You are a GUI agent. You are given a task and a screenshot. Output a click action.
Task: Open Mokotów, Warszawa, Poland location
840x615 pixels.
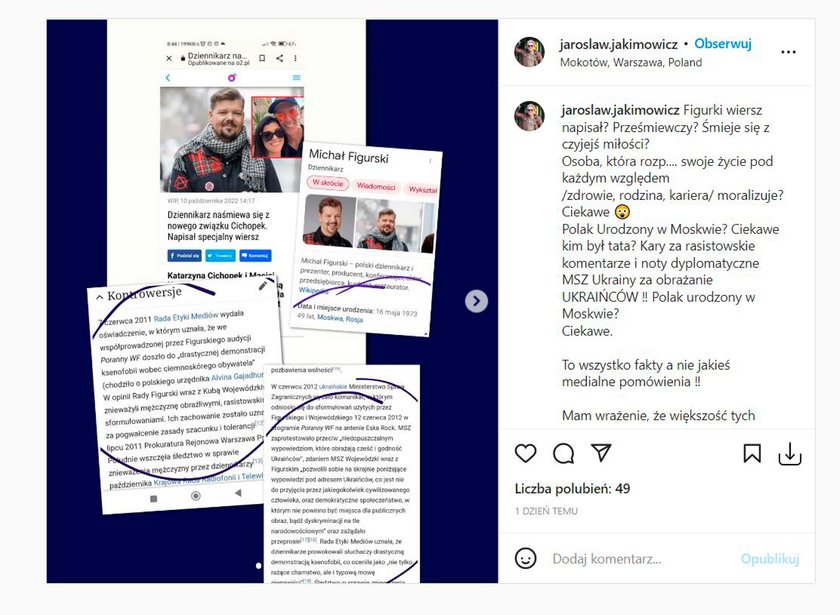(631, 62)
